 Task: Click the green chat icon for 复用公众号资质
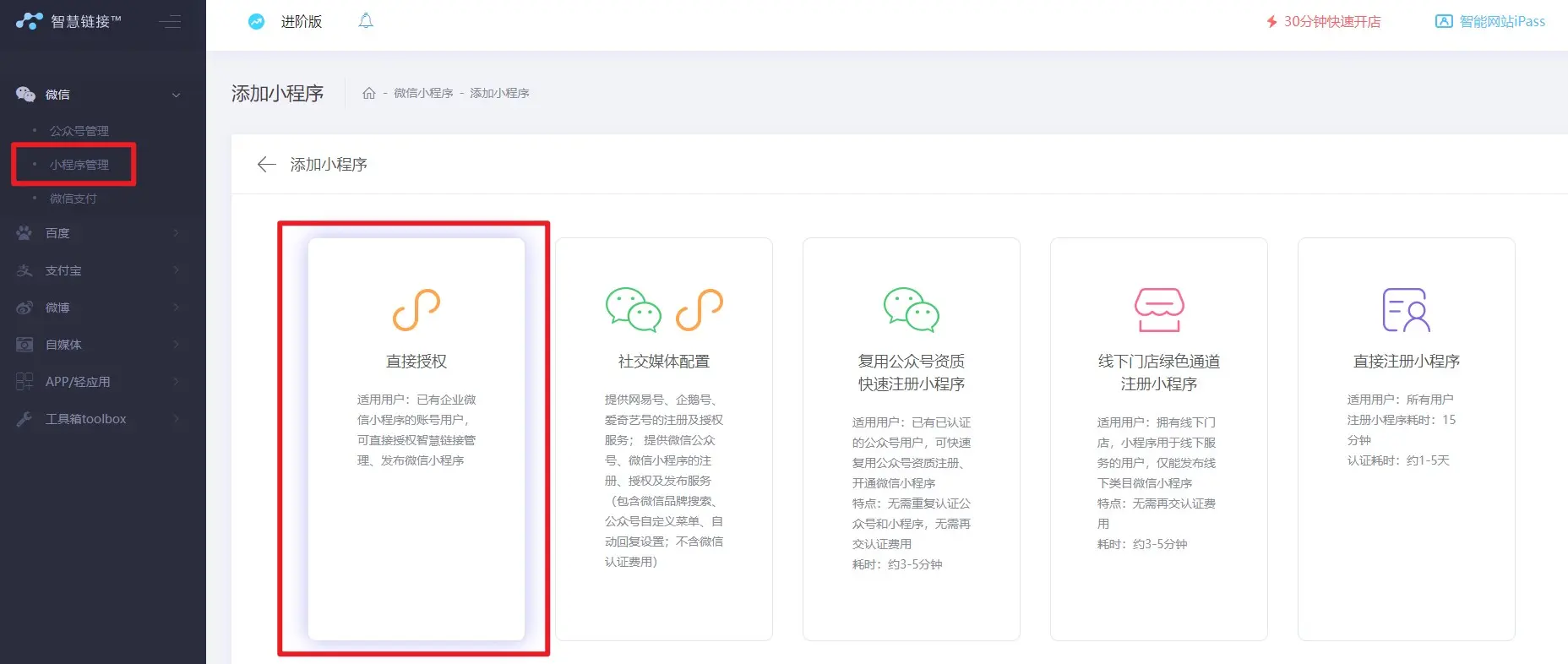click(911, 309)
